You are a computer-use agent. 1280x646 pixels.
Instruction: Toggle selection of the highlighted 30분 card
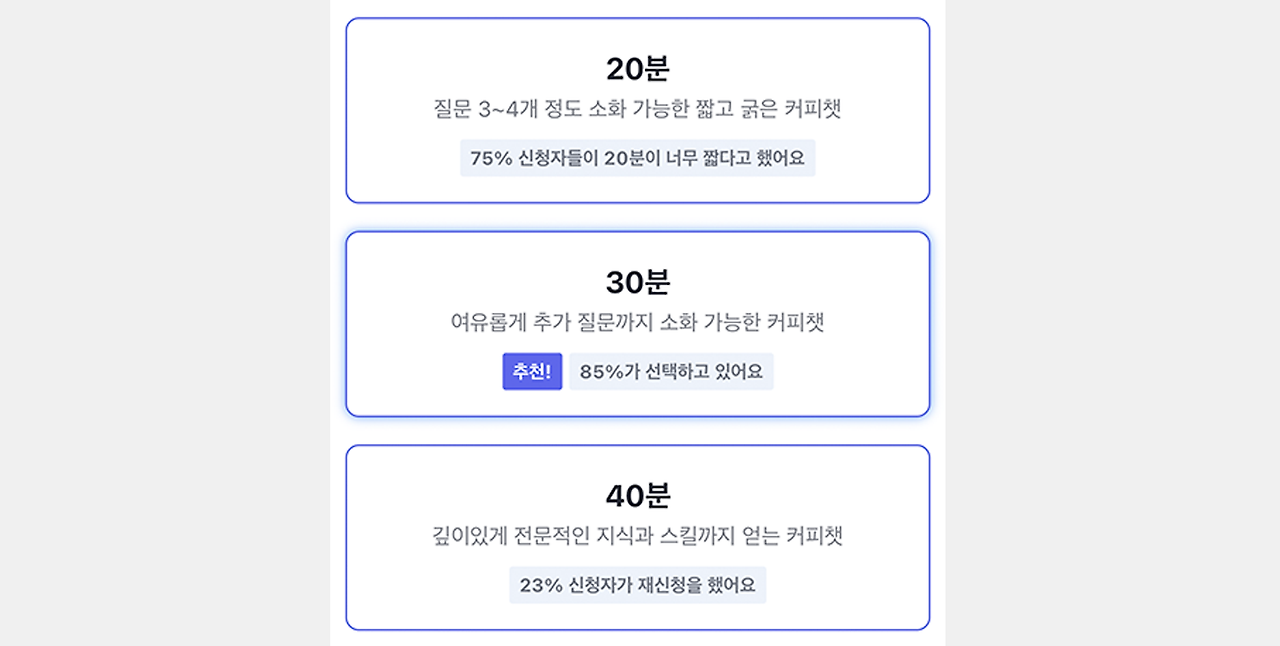638,322
